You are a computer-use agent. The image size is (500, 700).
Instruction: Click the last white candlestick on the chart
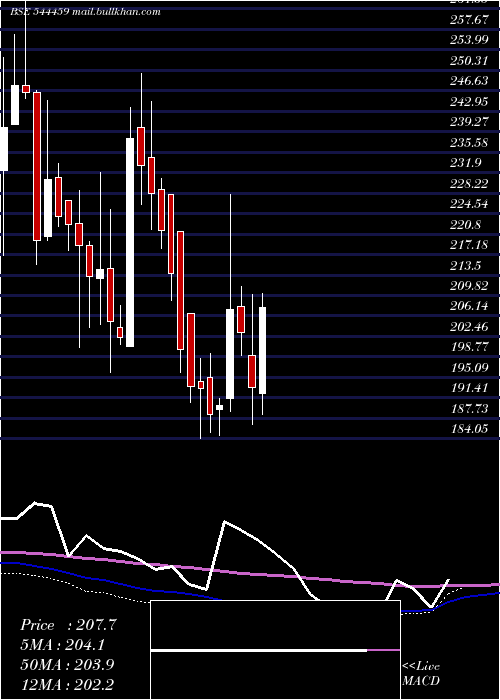coord(262,350)
